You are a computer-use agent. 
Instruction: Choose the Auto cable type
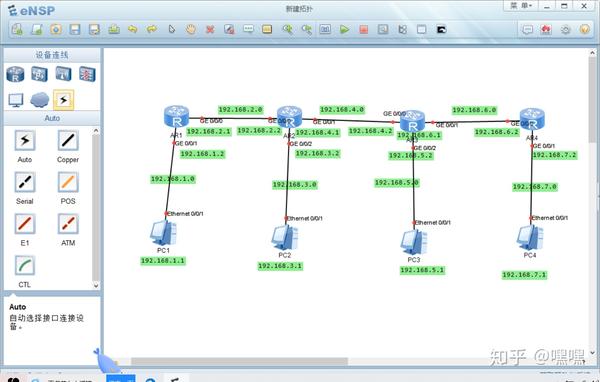pyautogui.click(x=25, y=140)
